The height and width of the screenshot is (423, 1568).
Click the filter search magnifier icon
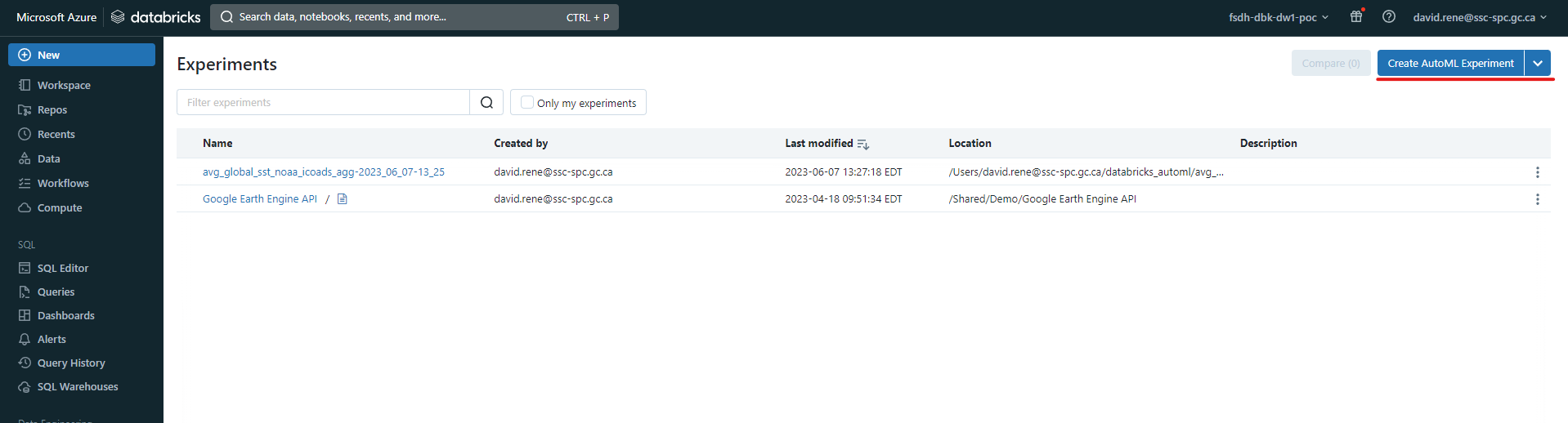tap(486, 102)
